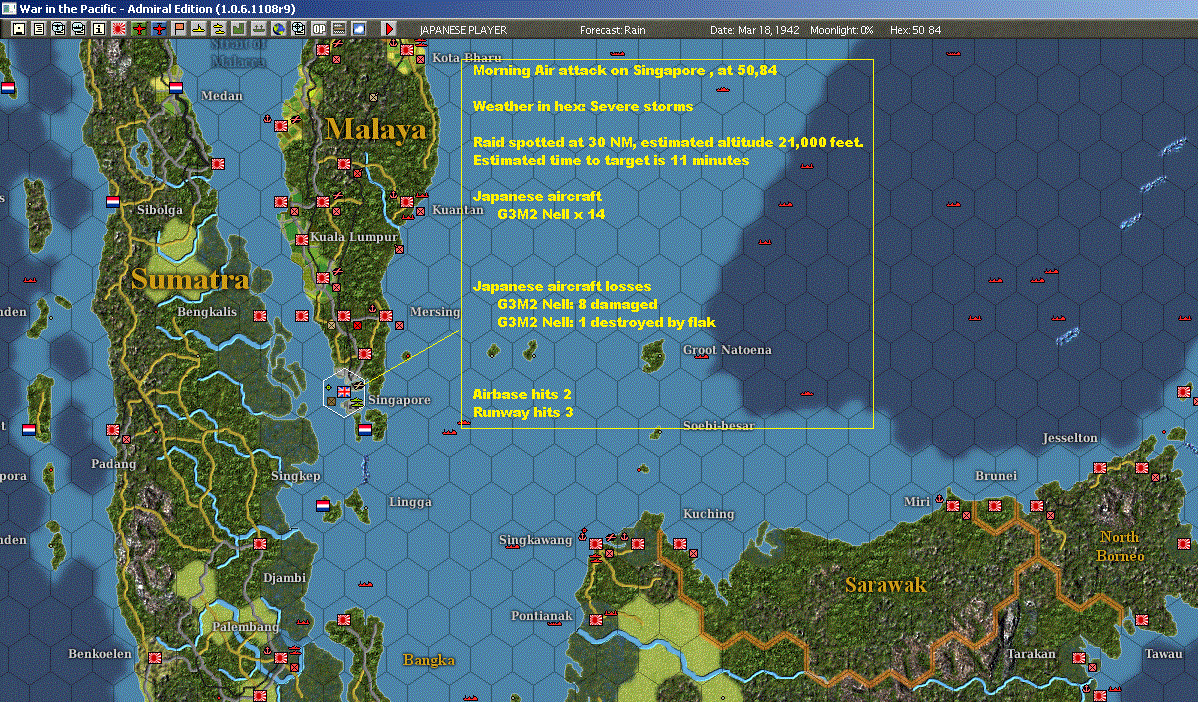
Task: Select the red plane on green background icon
Action: (x=138, y=29)
